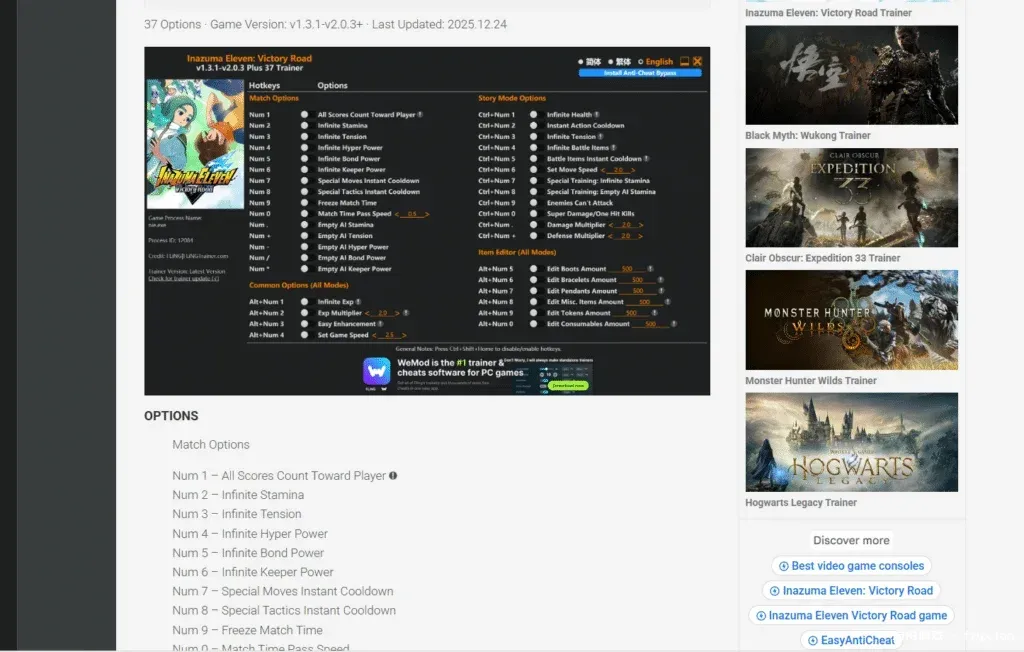Click the left arrow of Match Time Pass Speed
Viewport: 1024px width, 652px height.
pyautogui.click(x=397, y=214)
